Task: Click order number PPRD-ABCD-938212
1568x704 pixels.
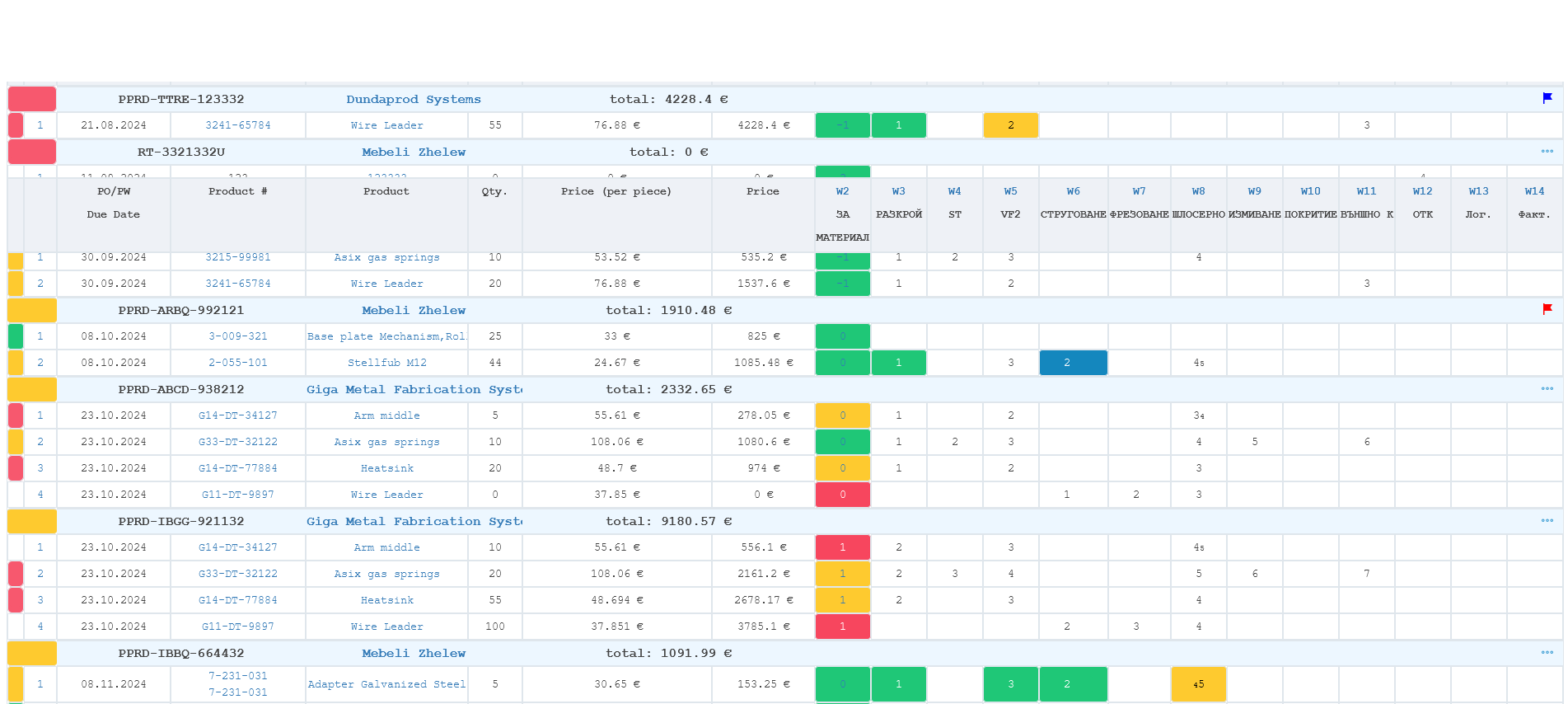Action: tap(181, 389)
